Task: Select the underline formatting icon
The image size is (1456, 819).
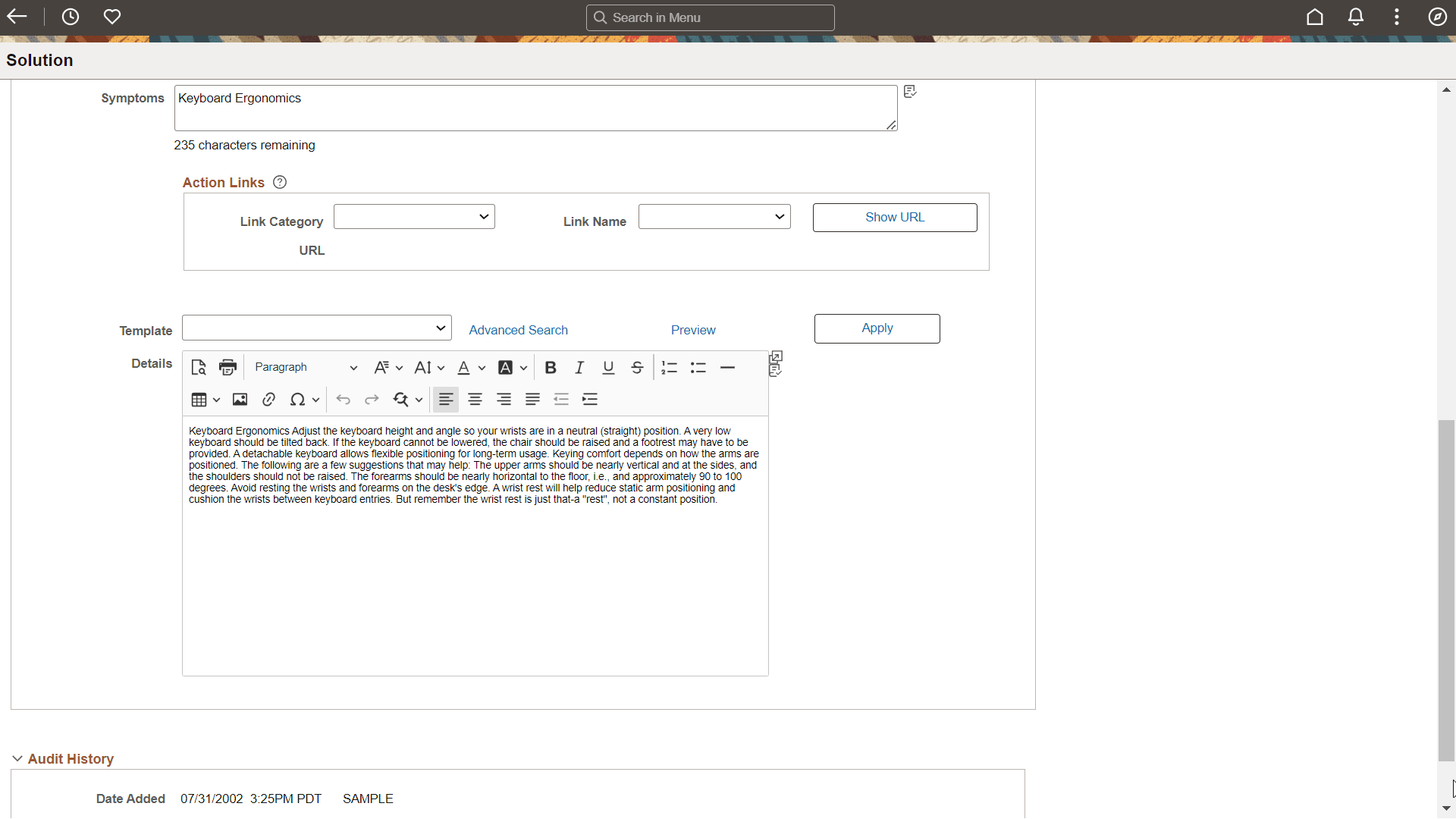Action: pyautogui.click(x=607, y=367)
